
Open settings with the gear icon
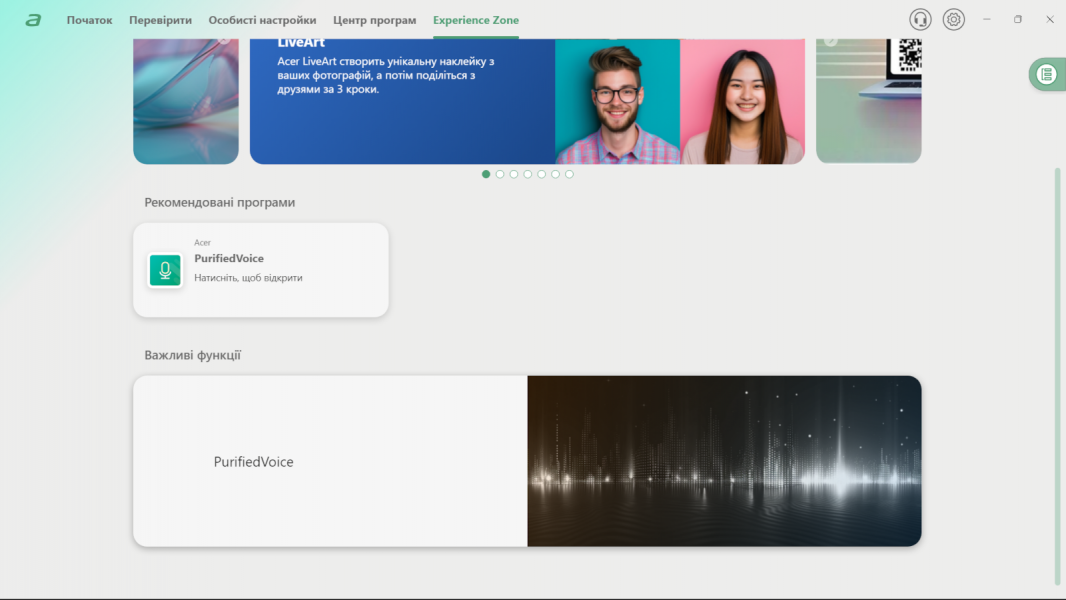[954, 20]
